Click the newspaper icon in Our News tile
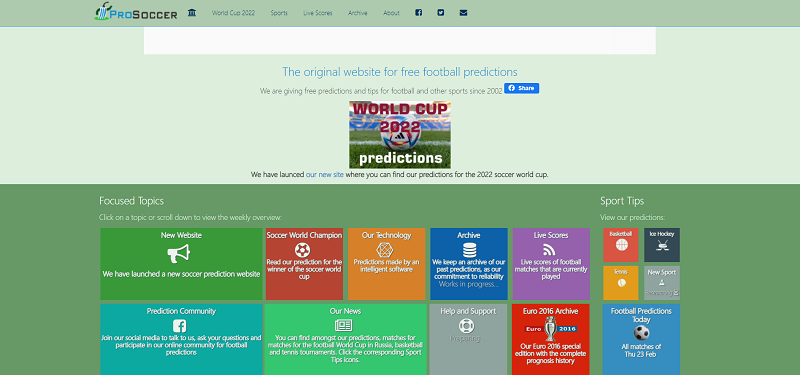Image resolution: width=800 pixels, height=375 pixels. point(344,326)
